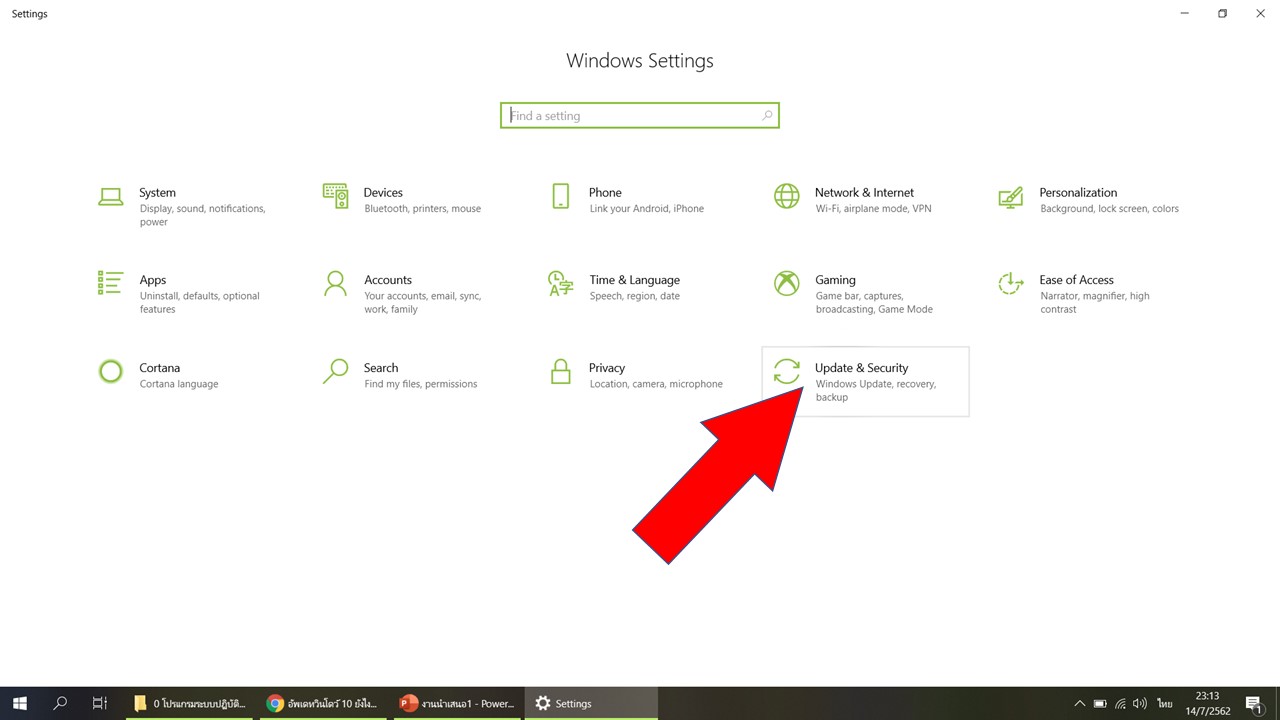Image resolution: width=1280 pixels, height=720 pixels.
Task: Open the Cortana circle icon
Action: click(110, 372)
